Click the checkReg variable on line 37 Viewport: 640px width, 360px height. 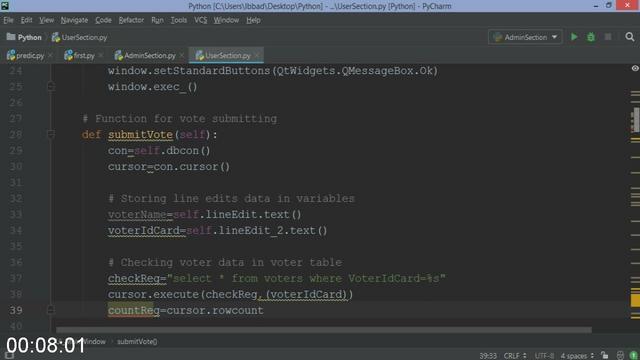click(x=133, y=278)
